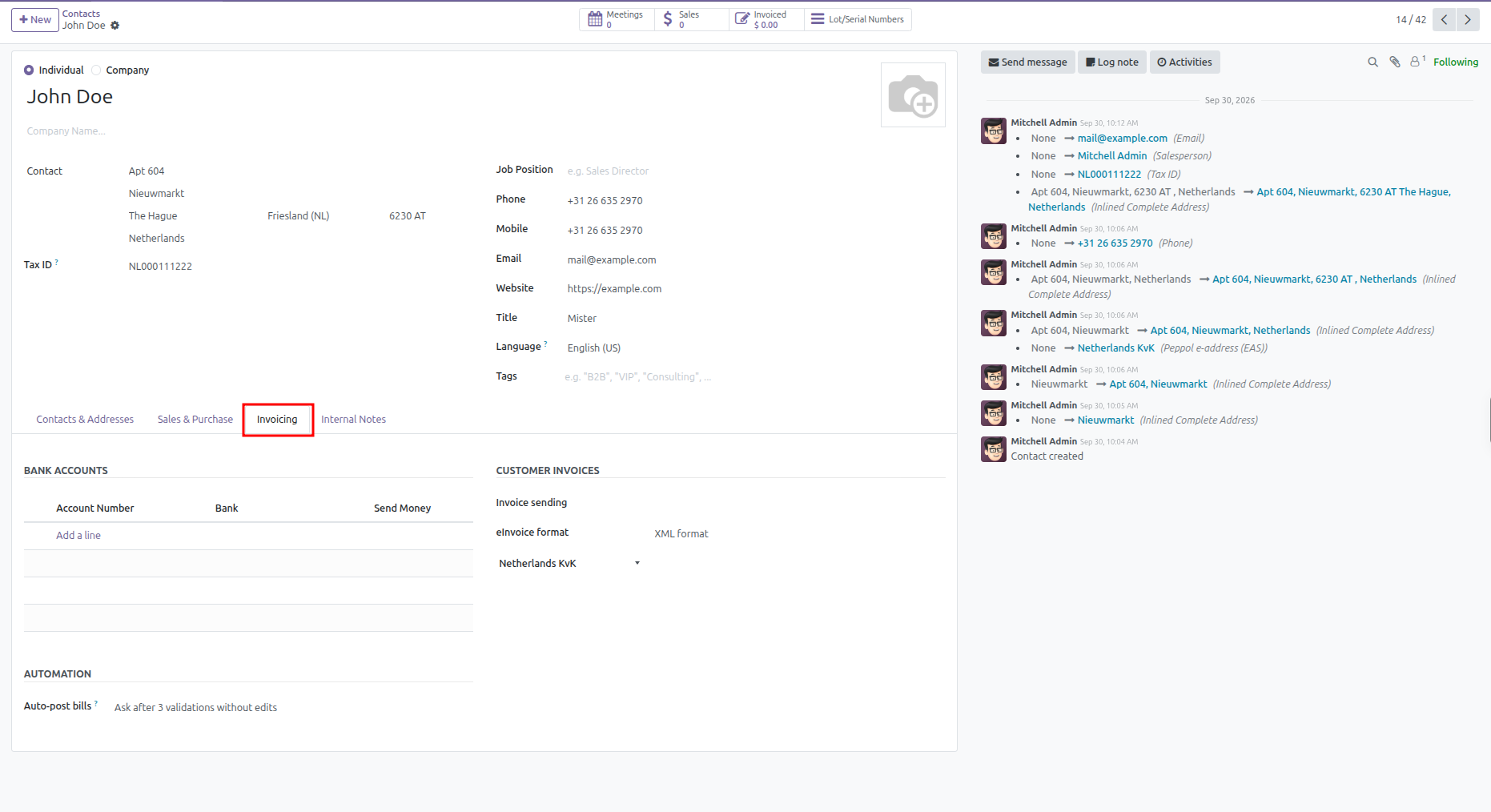The width and height of the screenshot is (1491, 812).
Task: Show followers list icon
Action: click(x=1417, y=62)
